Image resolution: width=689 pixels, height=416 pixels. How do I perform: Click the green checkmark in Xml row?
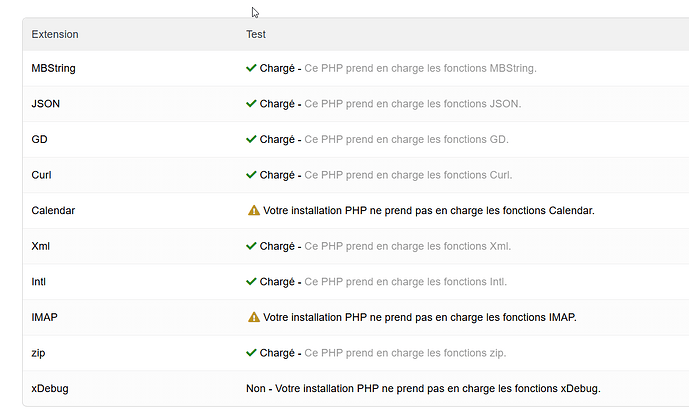click(252, 246)
